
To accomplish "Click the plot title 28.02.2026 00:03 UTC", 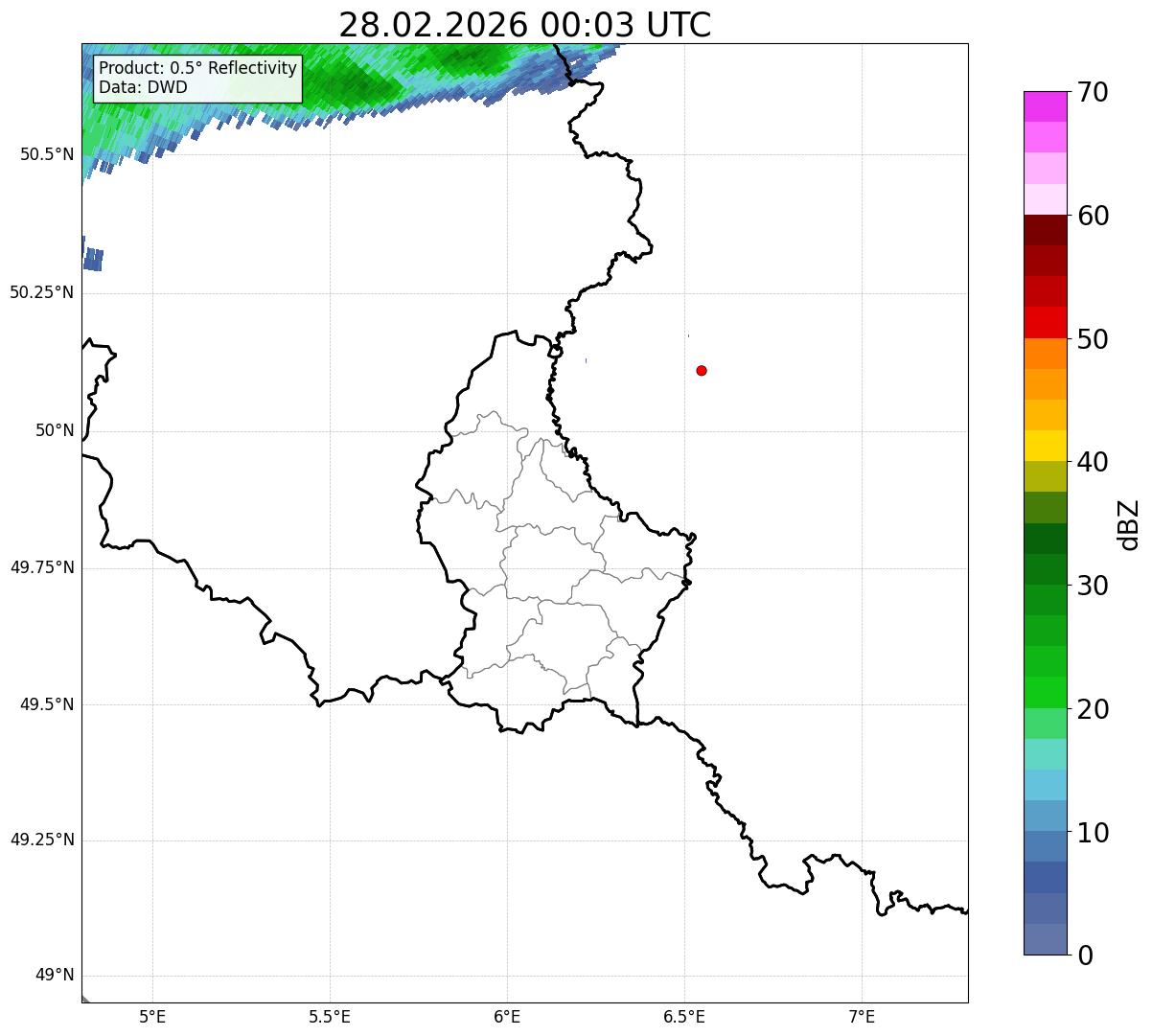I will (525, 24).
